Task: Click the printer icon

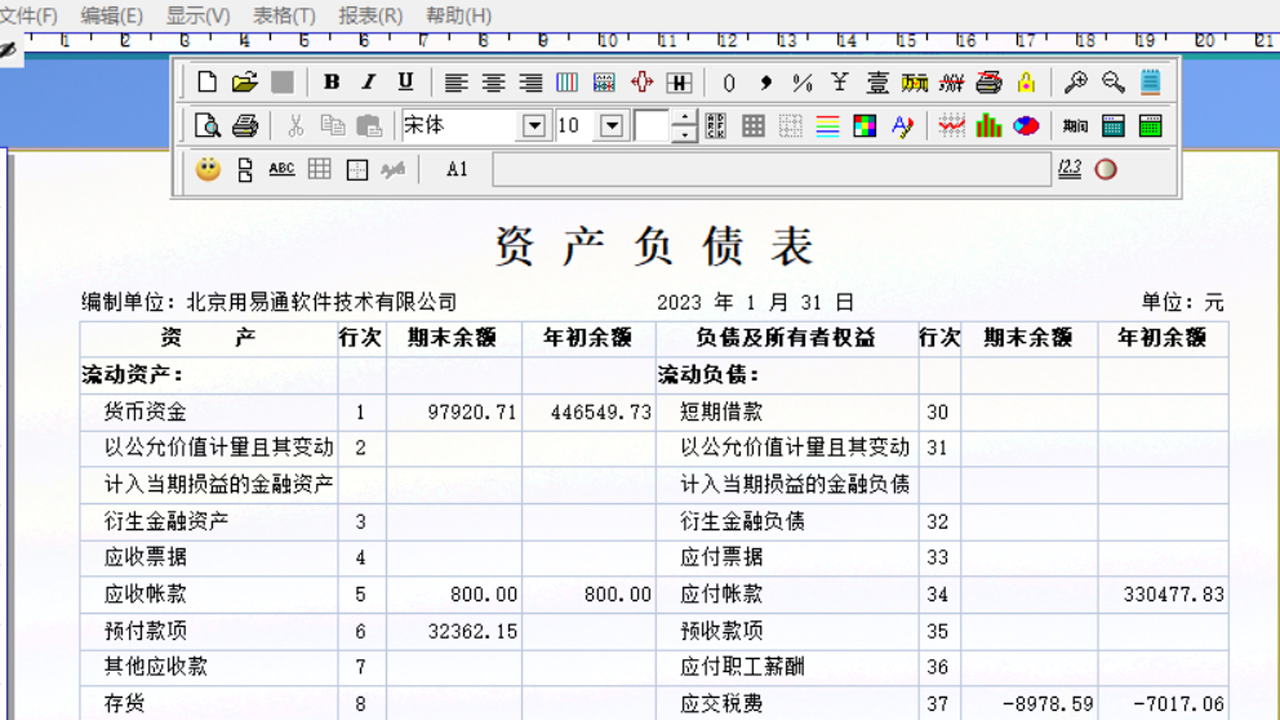Action: tap(245, 127)
